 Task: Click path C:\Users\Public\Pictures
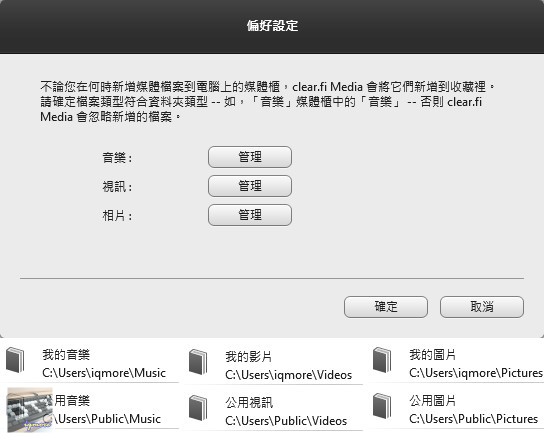point(474,419)
